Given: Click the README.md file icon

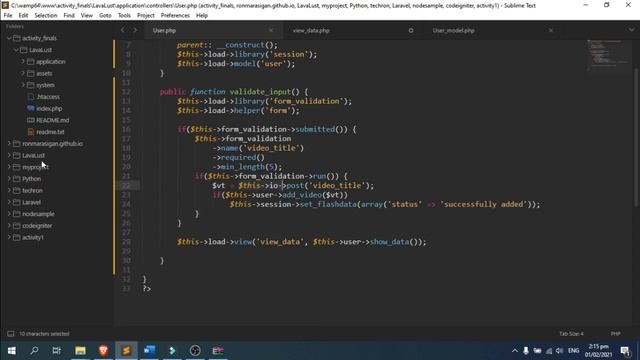Looking at the screenshot, I should pos(31,120).
